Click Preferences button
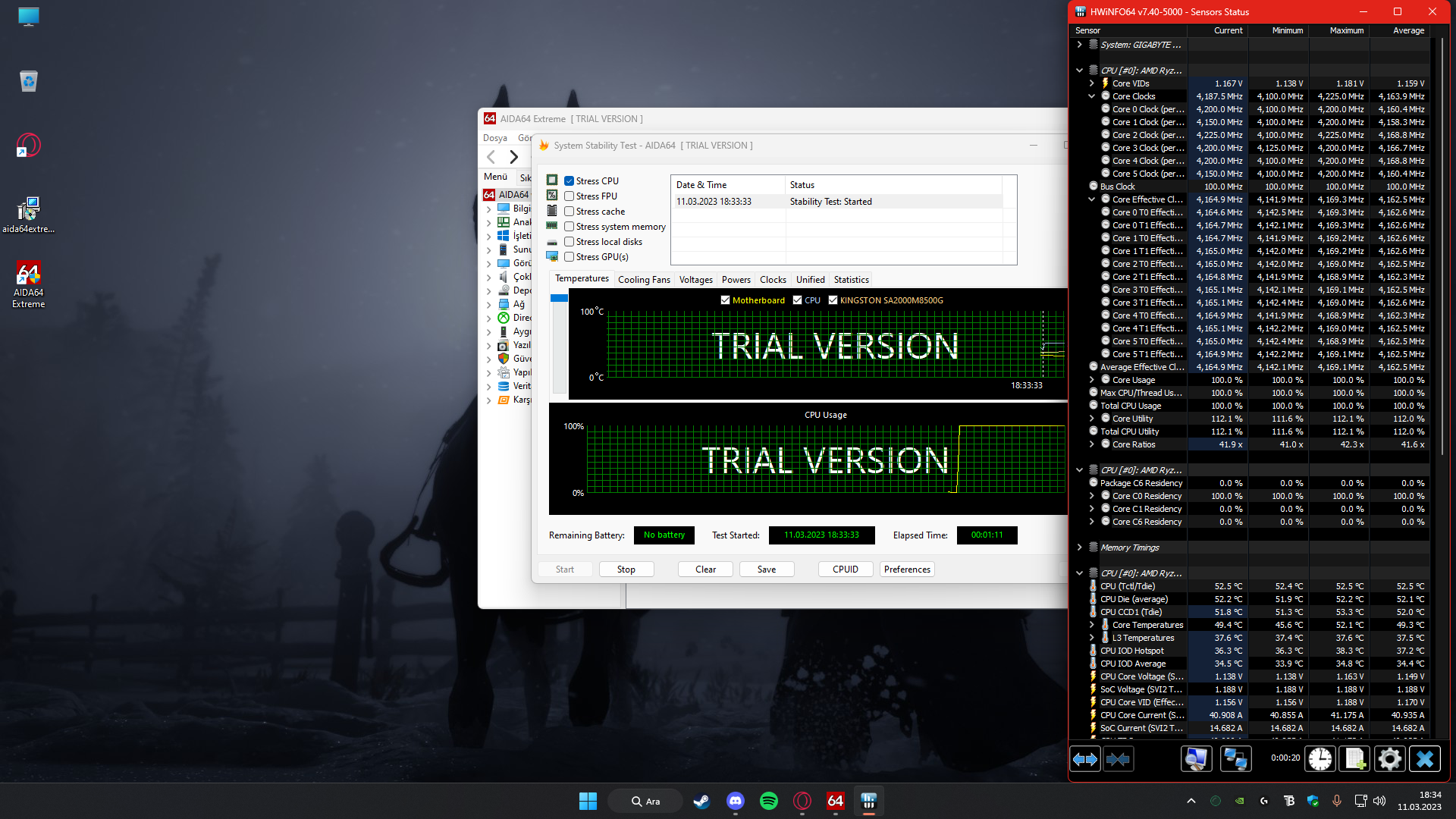 [x=907, y=570]
